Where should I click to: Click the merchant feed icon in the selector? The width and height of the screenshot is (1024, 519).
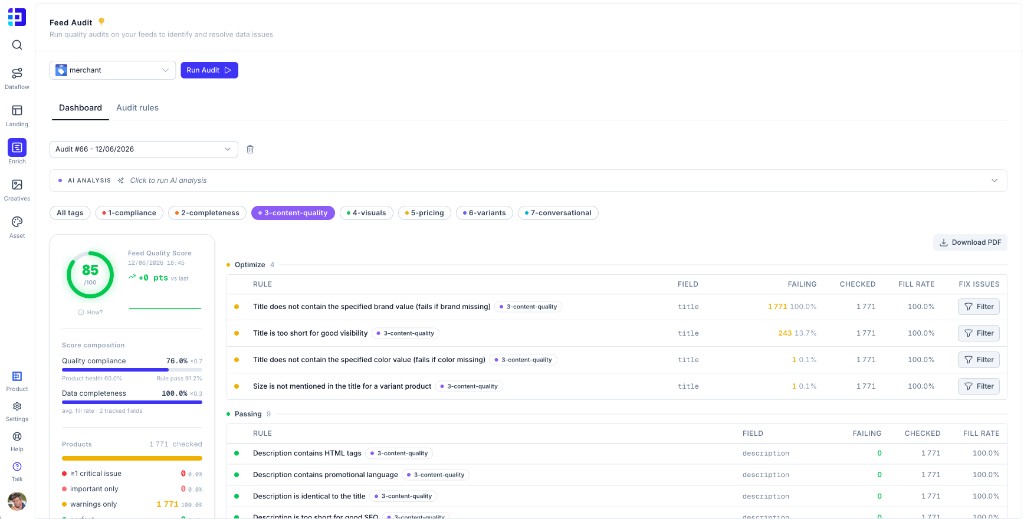point(61,70)
